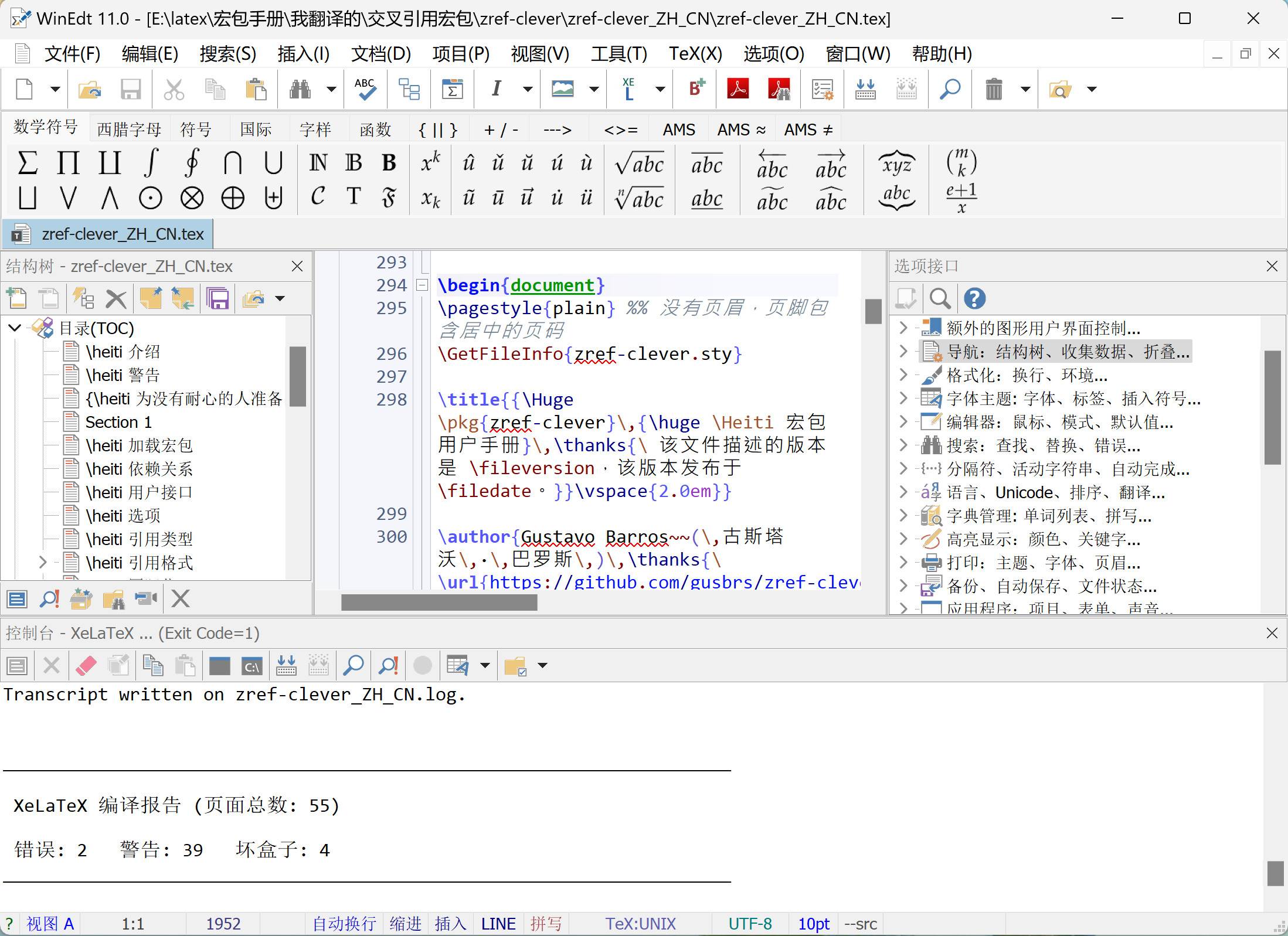Image resolution: width=1288 pixels, height=936 pixels.
Task: Collapse the fold box at line 294
Action: click(x=422, y=285)
